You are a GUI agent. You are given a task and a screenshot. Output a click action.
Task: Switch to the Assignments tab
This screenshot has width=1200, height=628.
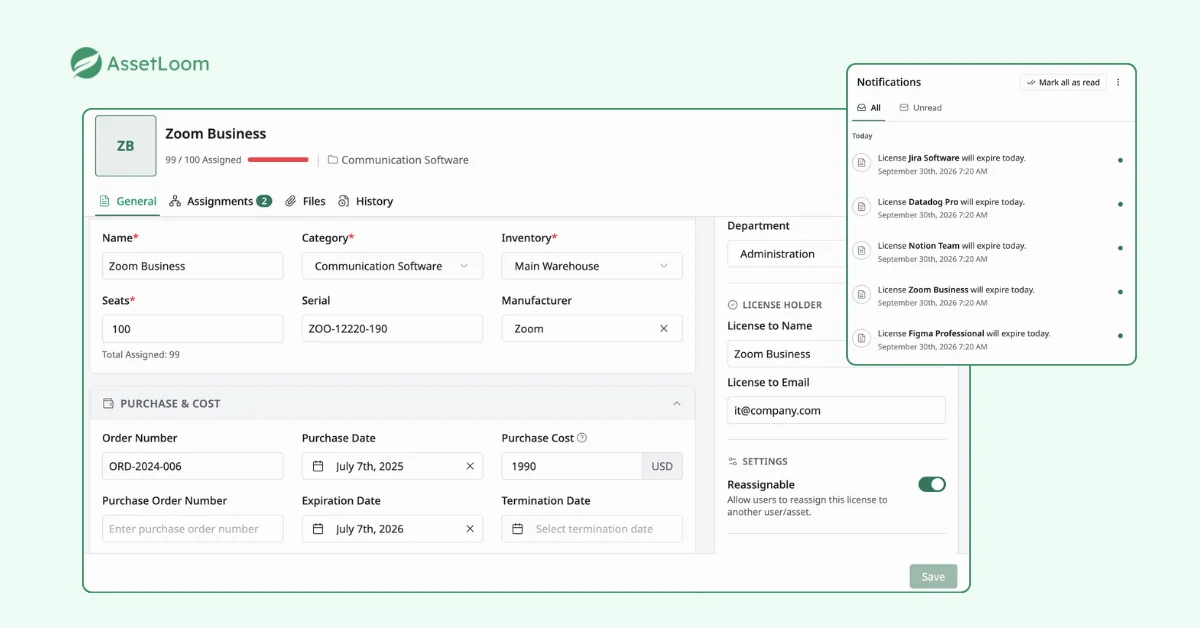pos(220,201)
